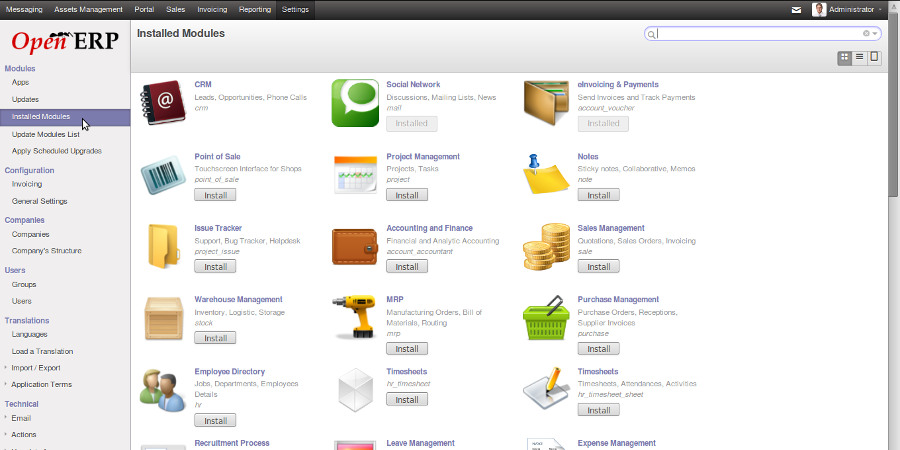Install the Employee Directory module

(215, 421)
